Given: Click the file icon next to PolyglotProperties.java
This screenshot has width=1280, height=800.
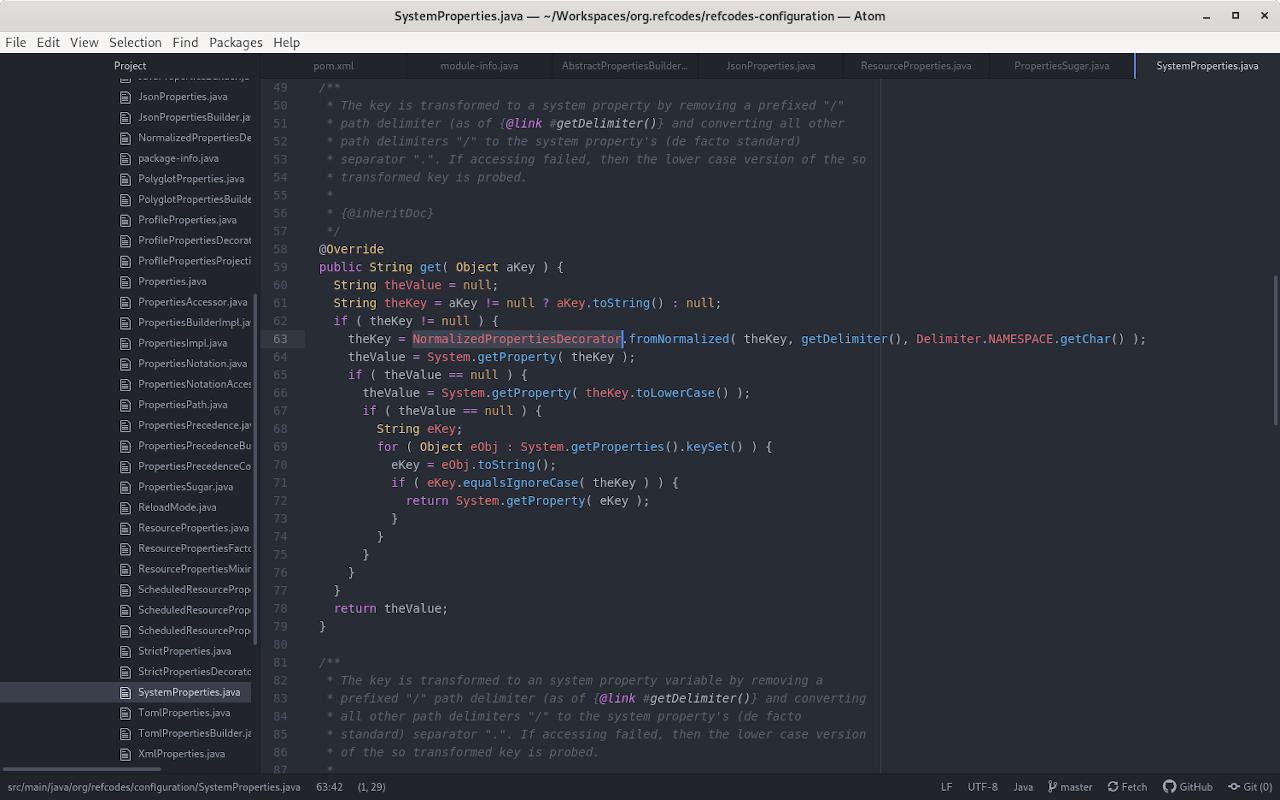Looking at the screenshot, I should click(x=125, y=179).
